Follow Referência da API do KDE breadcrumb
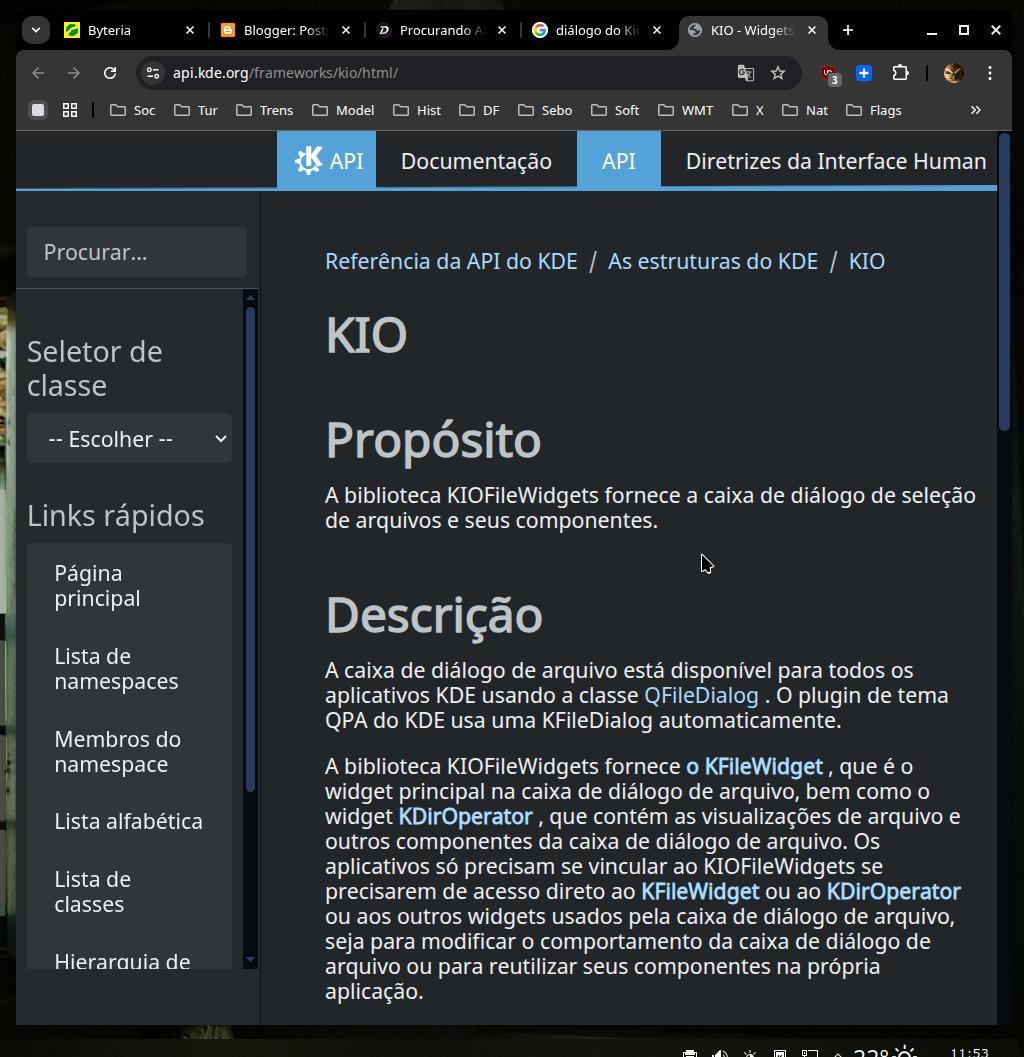Image resolution: width=1024 pixels, height=1057 pixels. (451, 261)
